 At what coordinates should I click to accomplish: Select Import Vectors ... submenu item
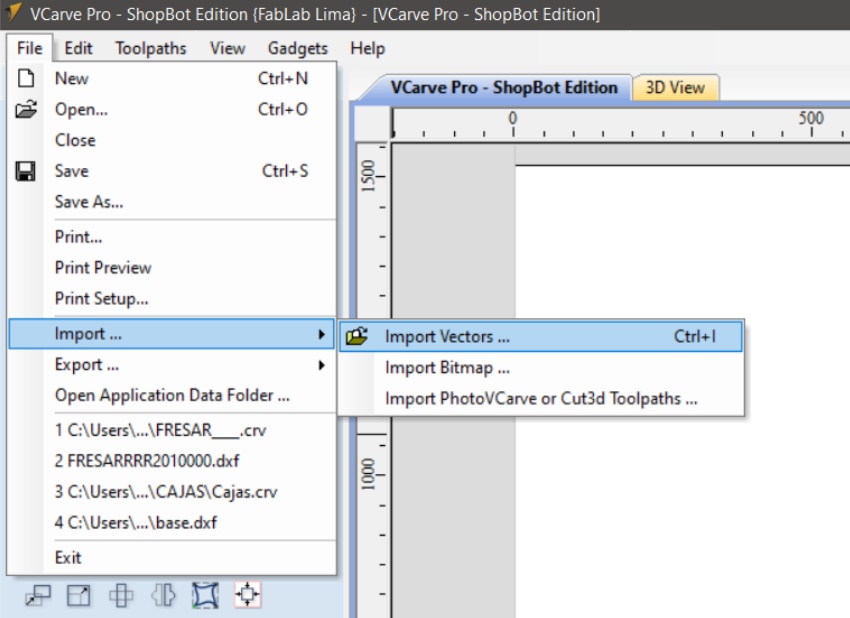tap(540, 337)
